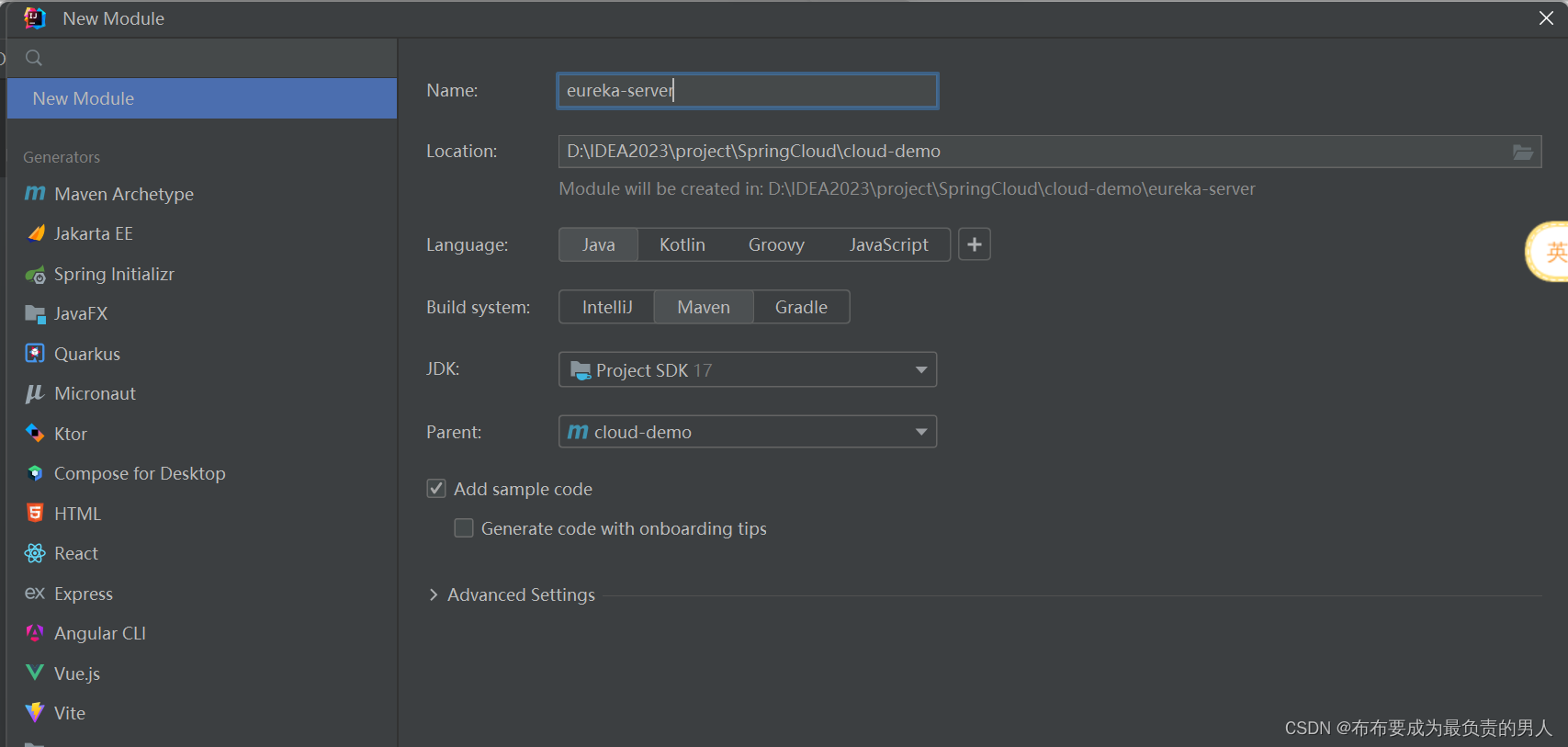Click the Quarkus icon
This screenshot has width=1568, height=747.
click(35, 354)
